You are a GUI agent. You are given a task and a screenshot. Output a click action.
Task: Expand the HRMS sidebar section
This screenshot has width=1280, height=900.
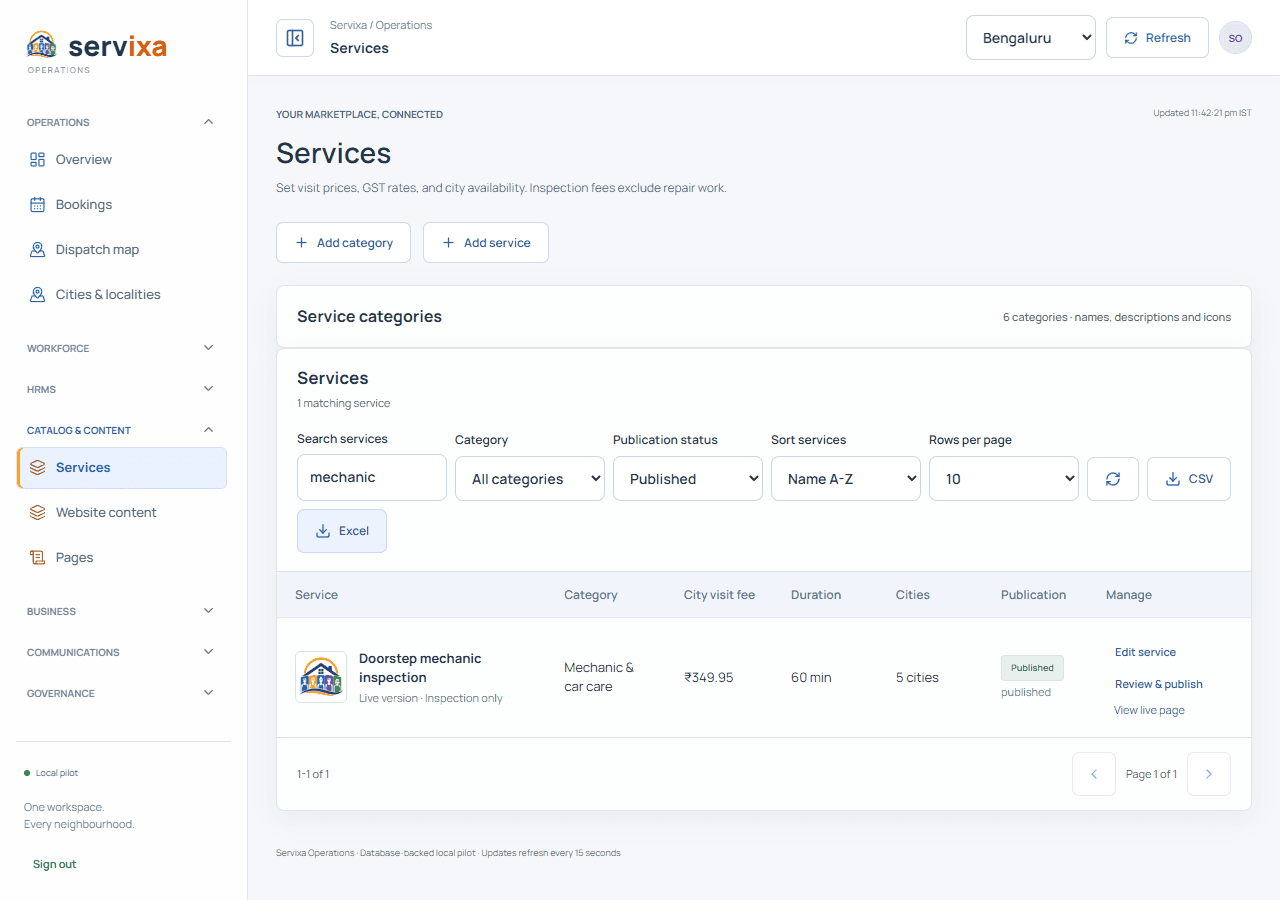[122, 389]
